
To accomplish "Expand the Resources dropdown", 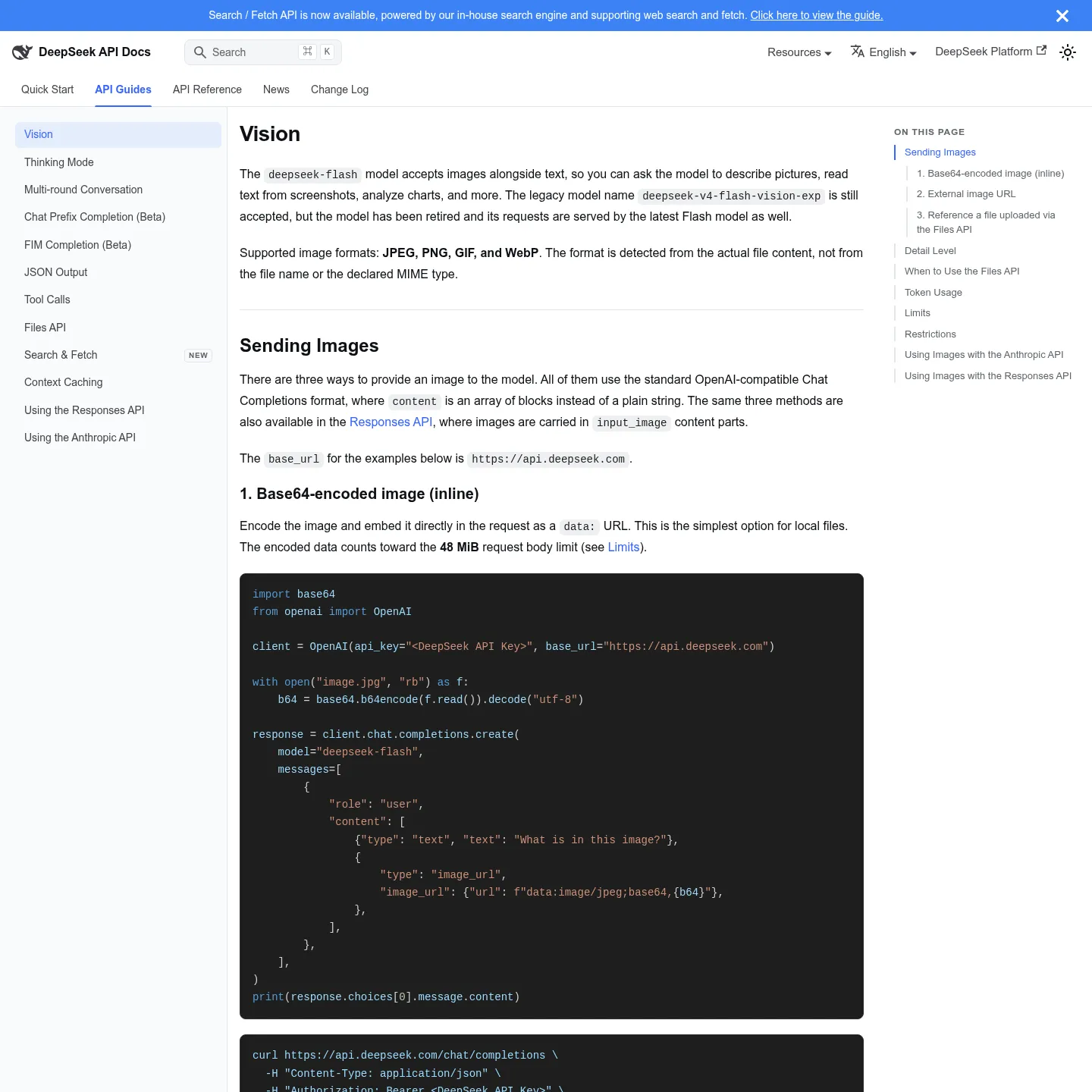I will 799,52.
